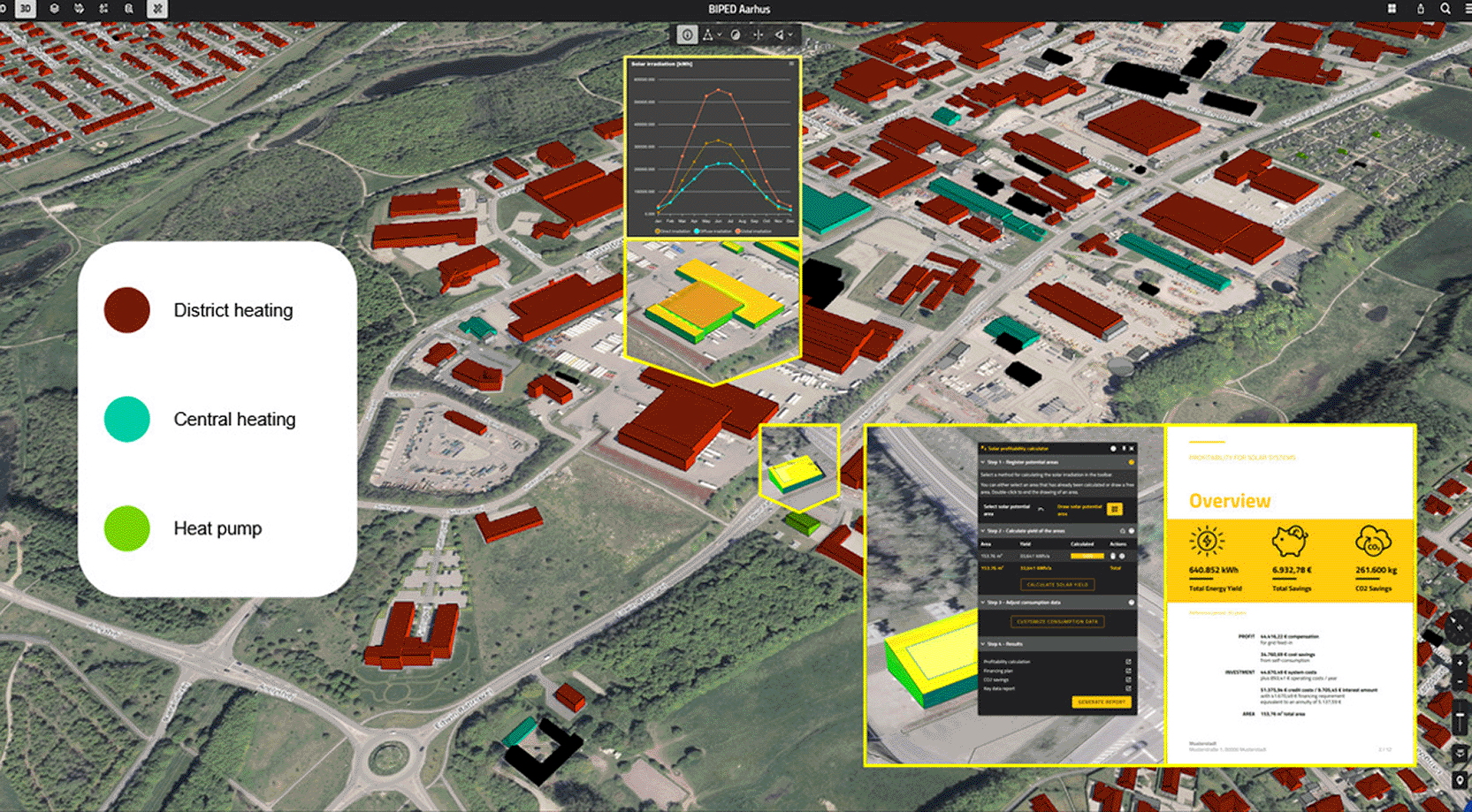Click the Calculate Solar Yield button
Screen dimensions: 1472x812
tap(1057, 585)
